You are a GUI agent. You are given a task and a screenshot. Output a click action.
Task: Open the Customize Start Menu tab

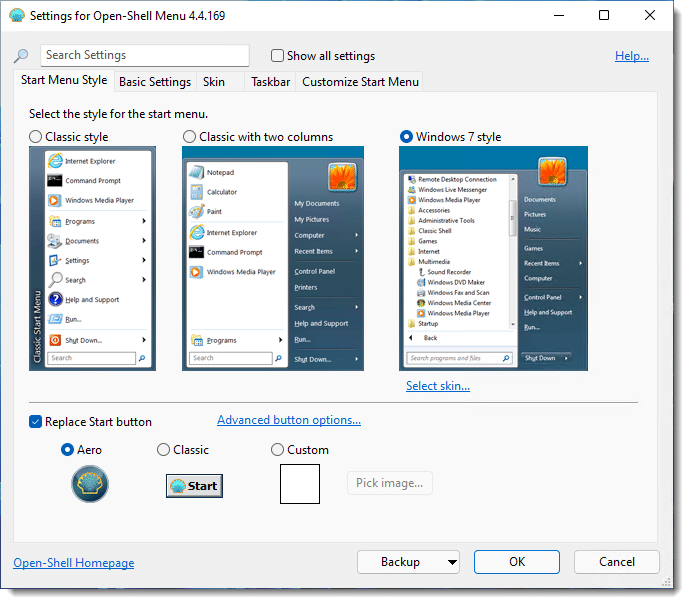click(360, 82)
